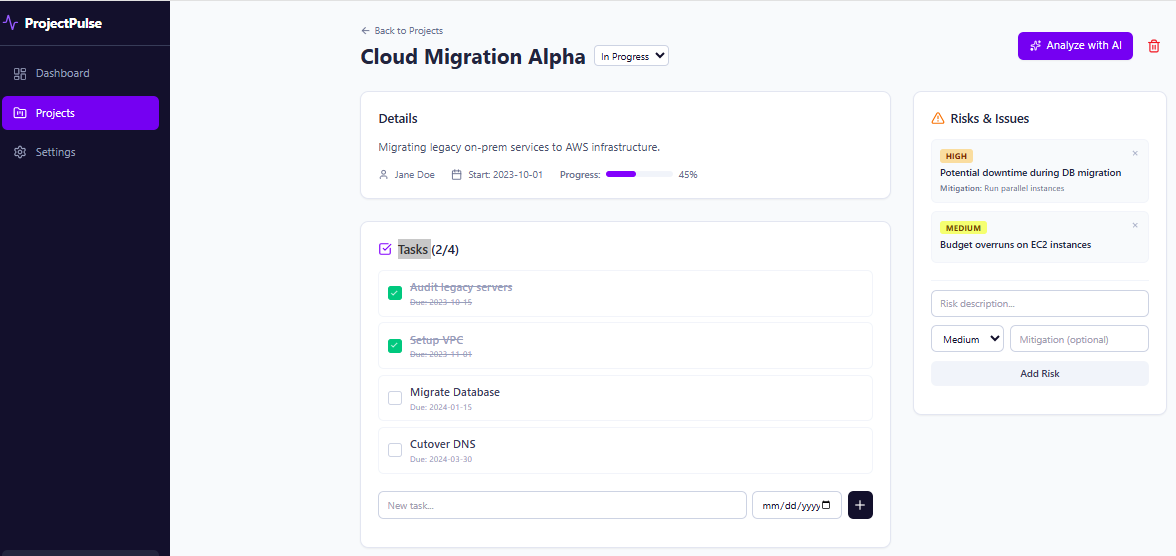1176x556 pixels.
Task: Click the Cutover DNS task text
Action: click(442, 444)
